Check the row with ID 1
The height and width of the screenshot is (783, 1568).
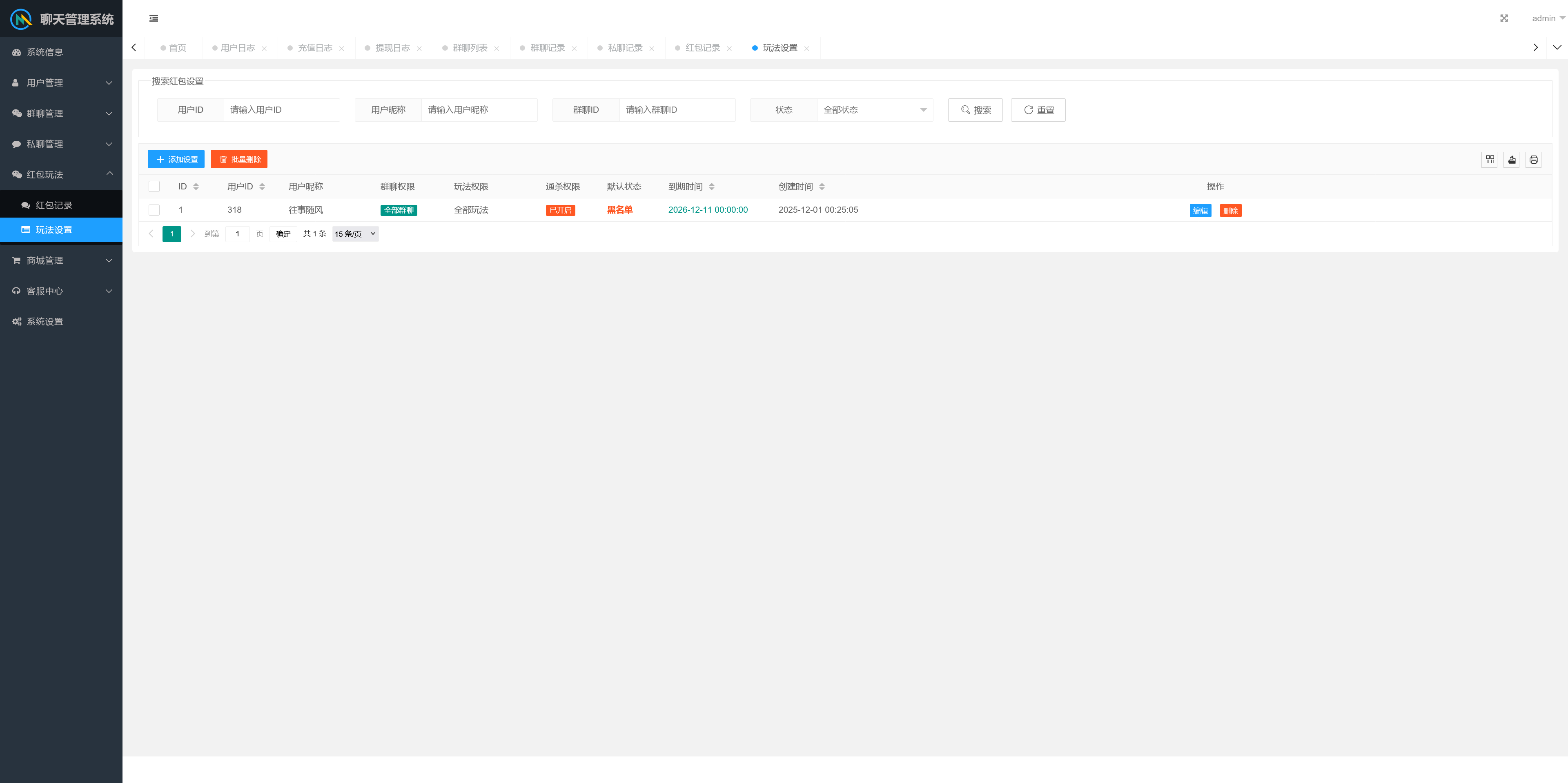tap(154, 210)
